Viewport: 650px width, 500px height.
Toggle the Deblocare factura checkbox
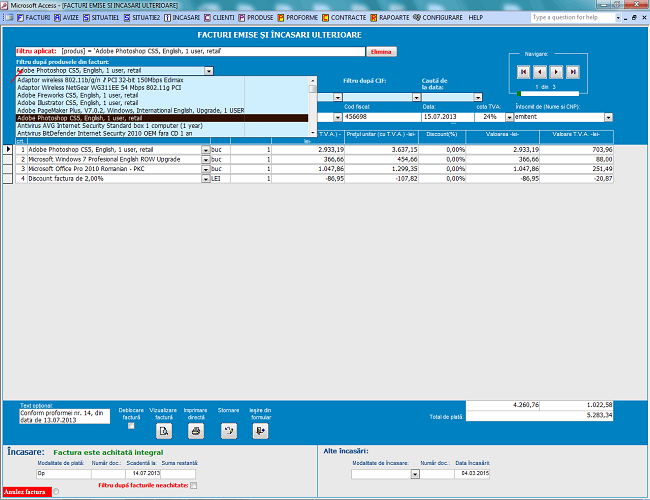click(131, 426)
